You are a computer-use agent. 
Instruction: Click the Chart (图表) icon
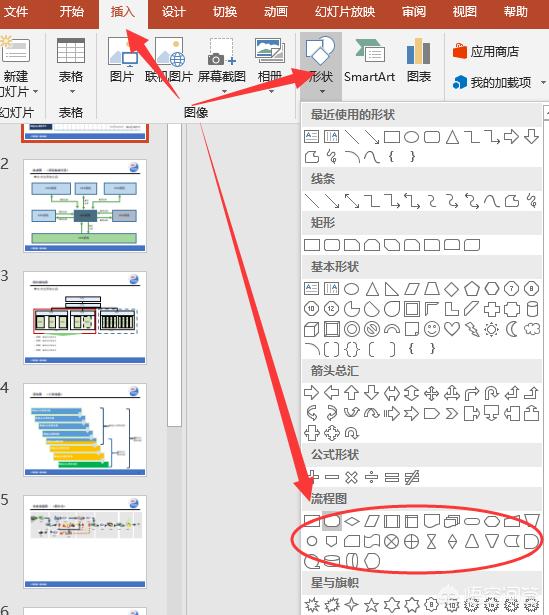(419, 61)
